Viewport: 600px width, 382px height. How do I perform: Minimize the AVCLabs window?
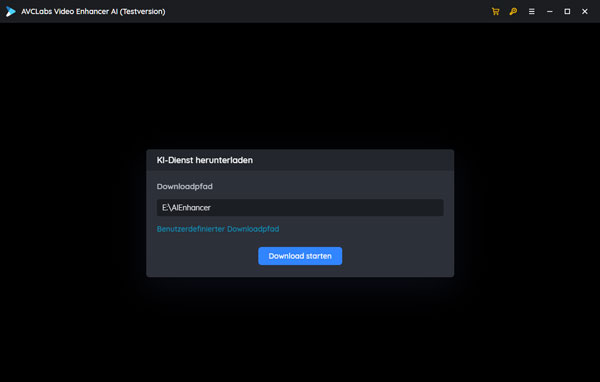(549, 11)
